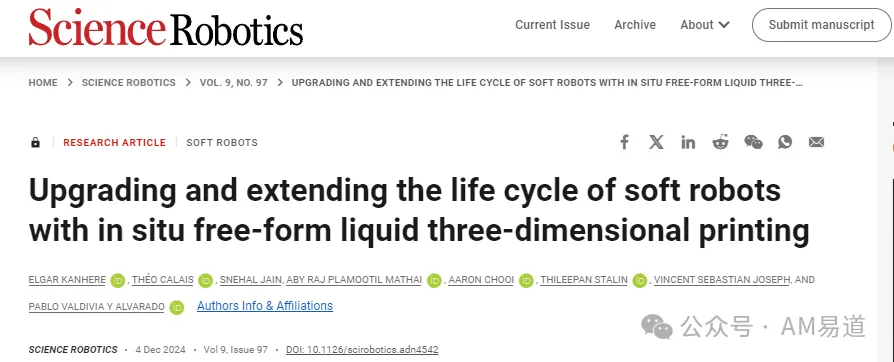894x362 pixels.
Task: Open Pablo Valdivia y Alvarado's ORCID icon
Action: 177,307
